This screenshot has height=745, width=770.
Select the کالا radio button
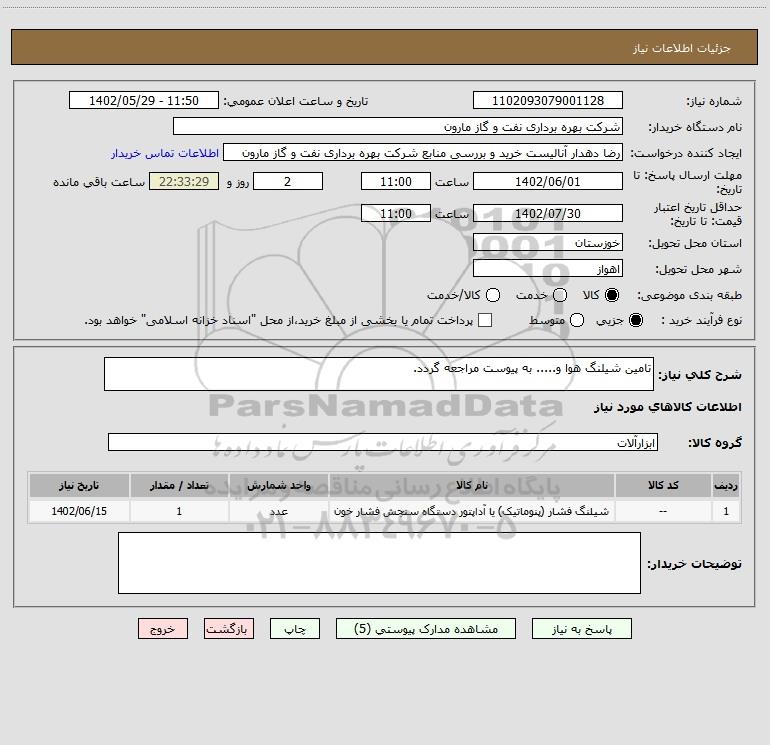[x=612, y=295]
